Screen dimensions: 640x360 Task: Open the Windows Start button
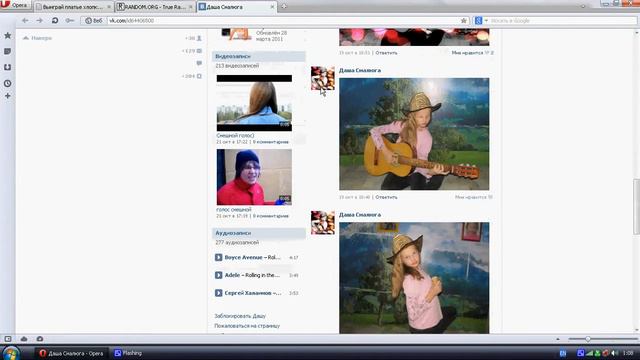(11, 353)
